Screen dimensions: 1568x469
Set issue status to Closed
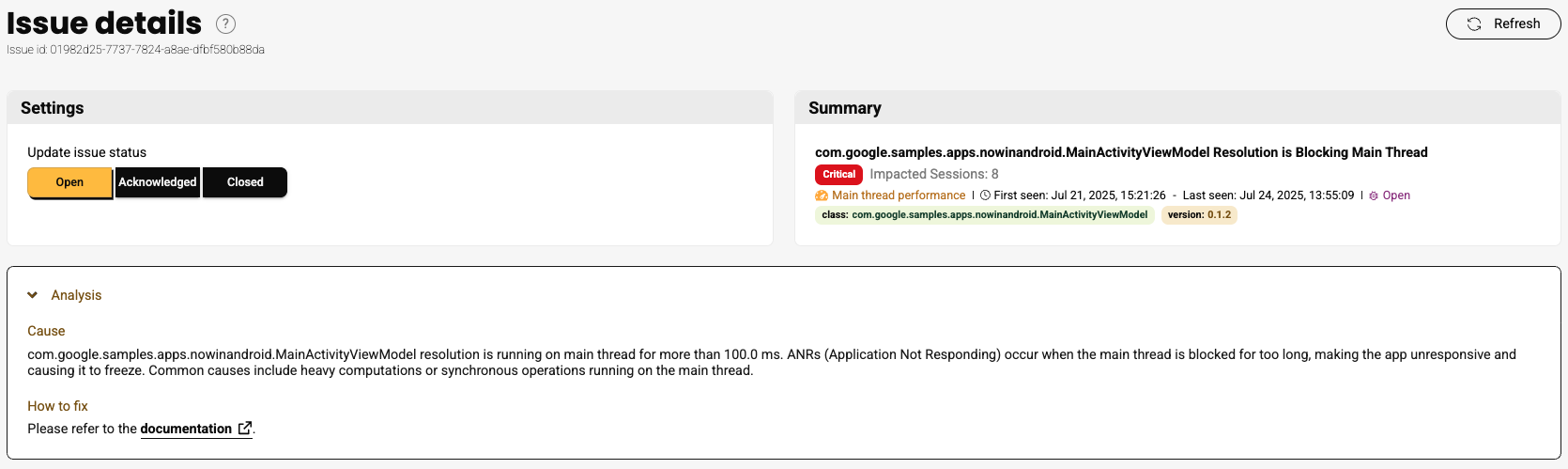tap(245, 182)
